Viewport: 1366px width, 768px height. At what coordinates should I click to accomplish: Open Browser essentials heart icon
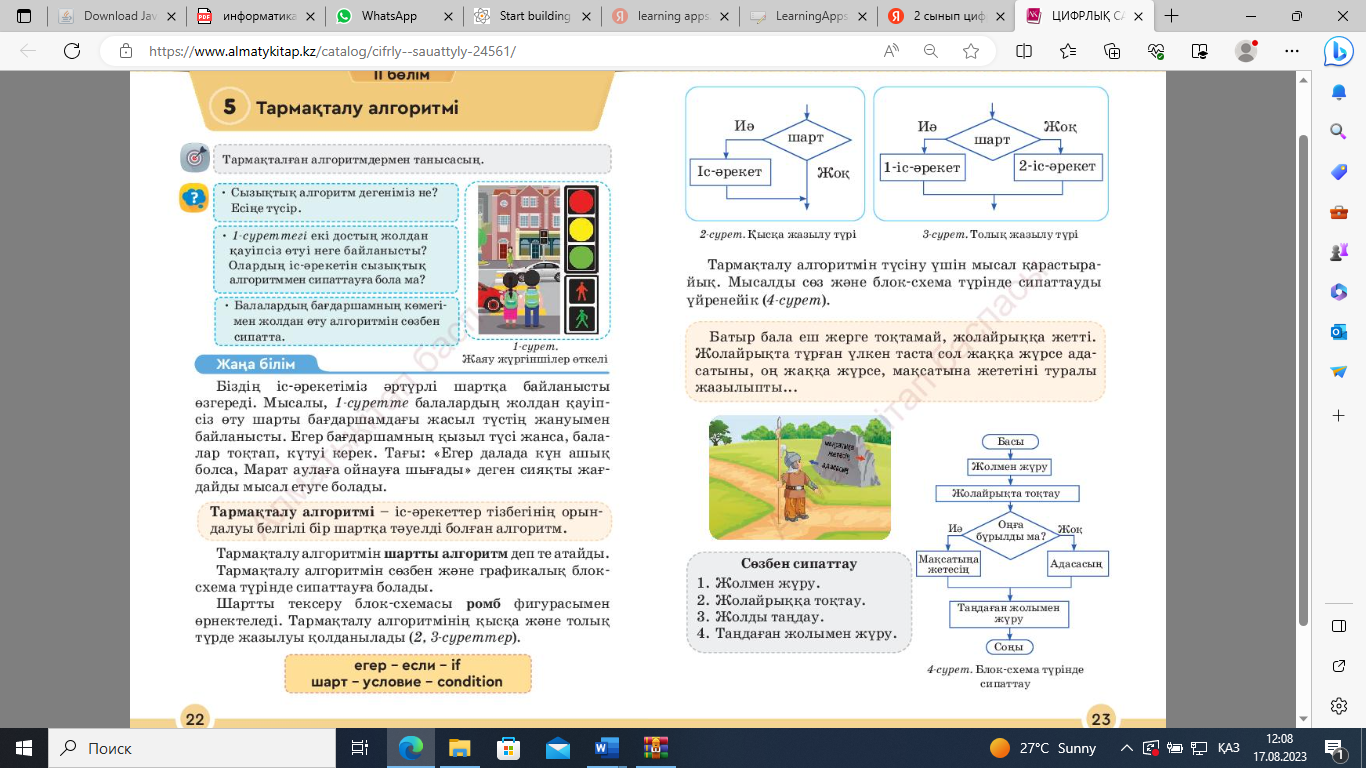1156,51
